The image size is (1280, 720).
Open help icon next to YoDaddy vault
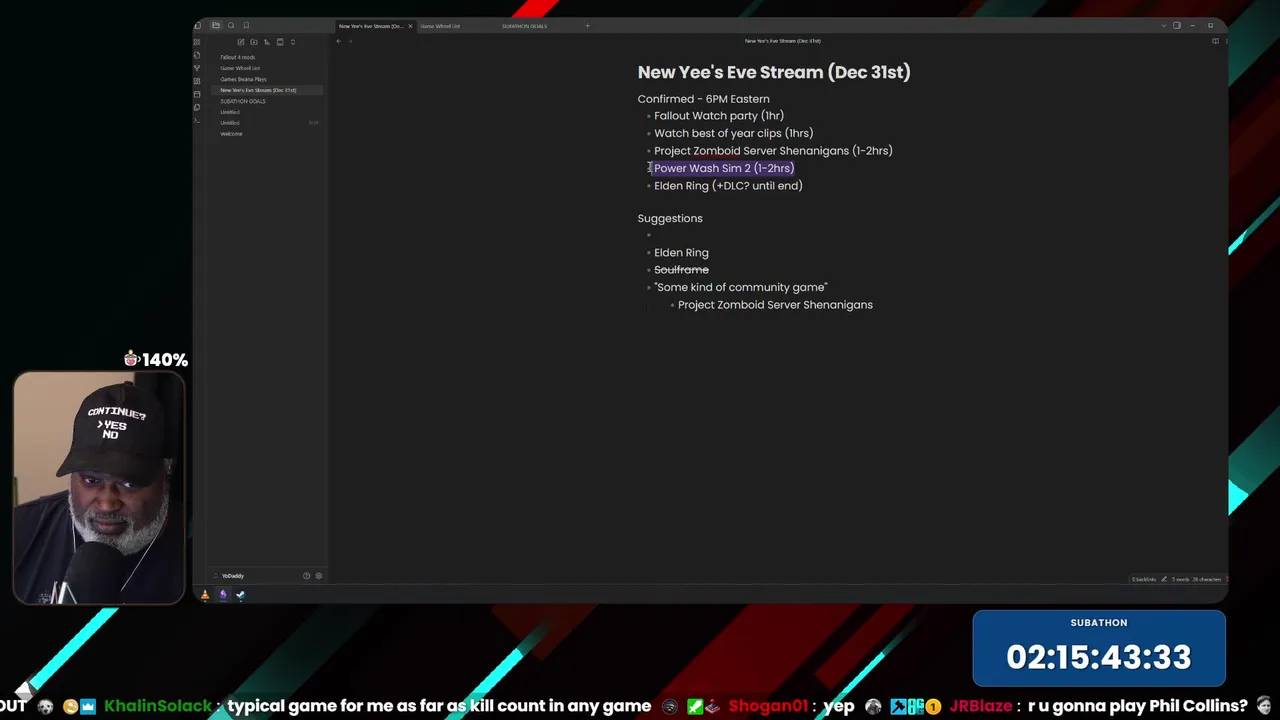pos(306,576)
